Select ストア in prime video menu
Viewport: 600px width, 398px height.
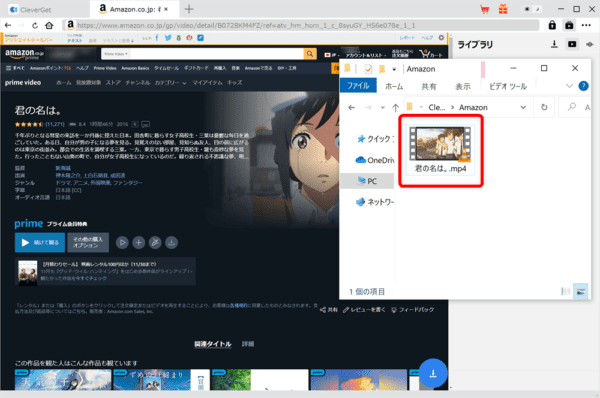tap(113, 83)
